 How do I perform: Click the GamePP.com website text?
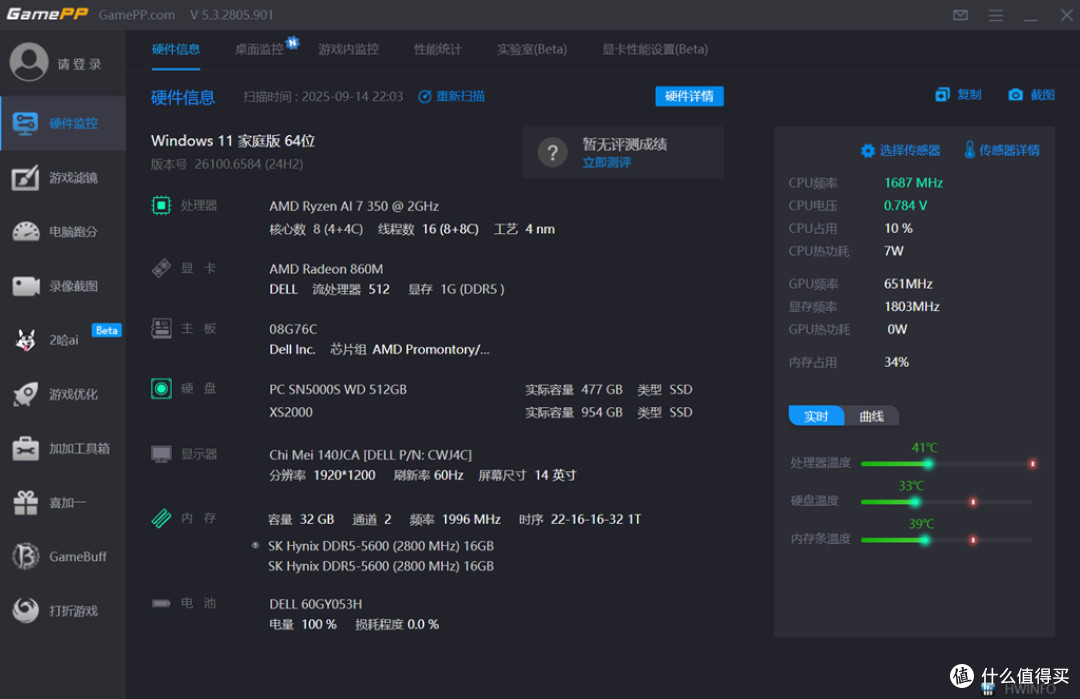[136, 14]
